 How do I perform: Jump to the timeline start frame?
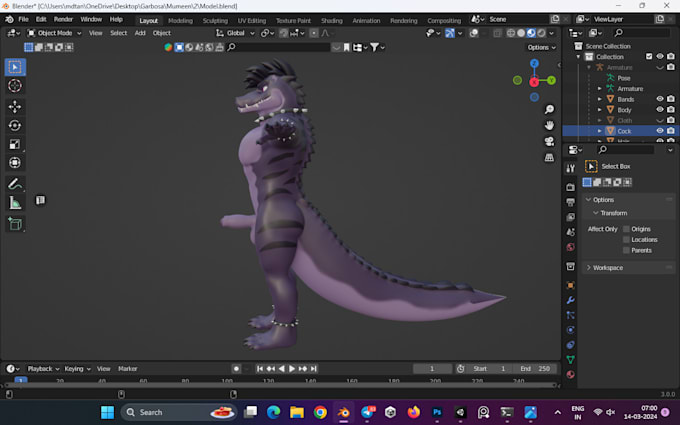click(x=259, y=369)
